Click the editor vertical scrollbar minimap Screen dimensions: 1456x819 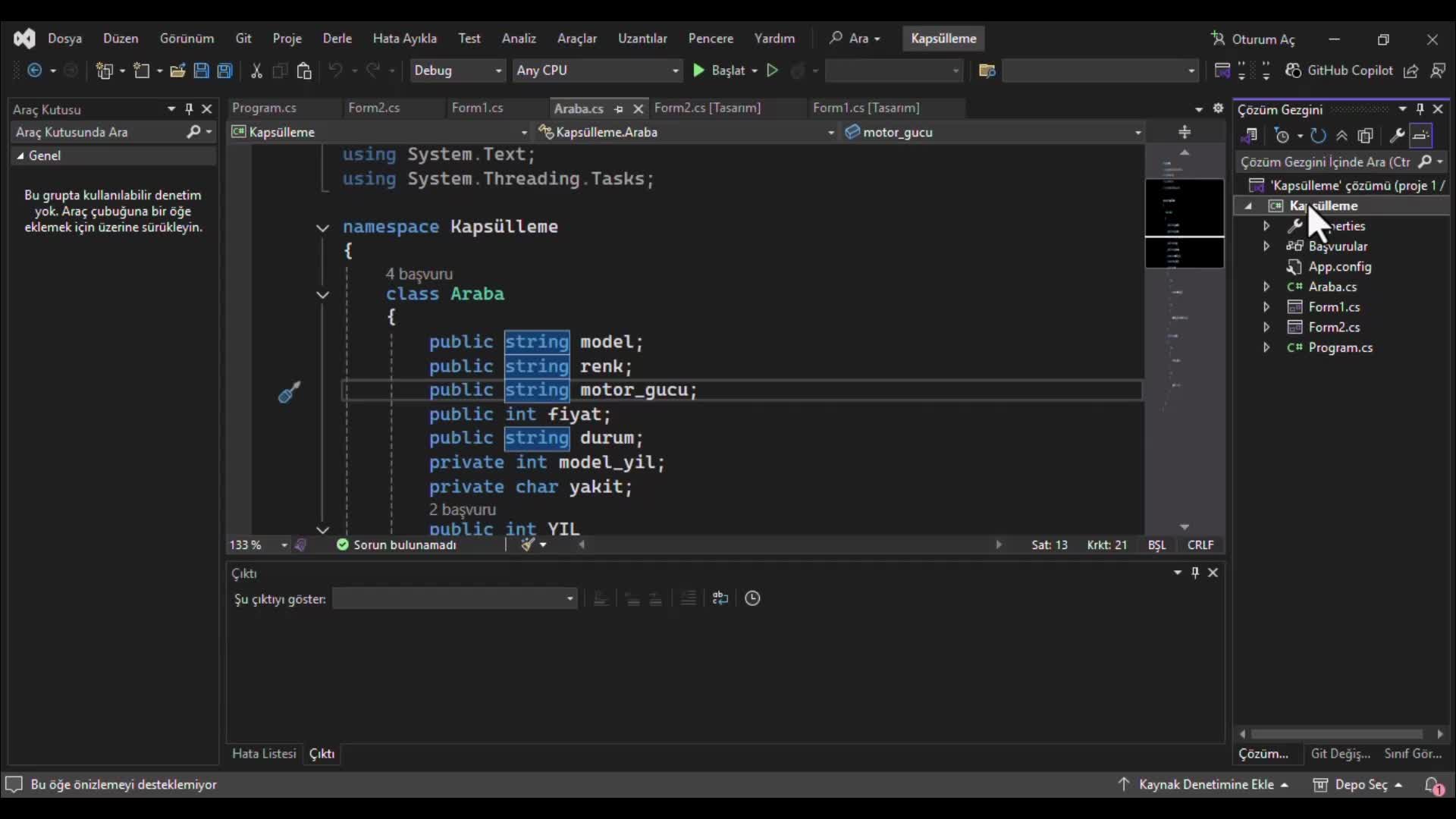(x=1184, y=341)
